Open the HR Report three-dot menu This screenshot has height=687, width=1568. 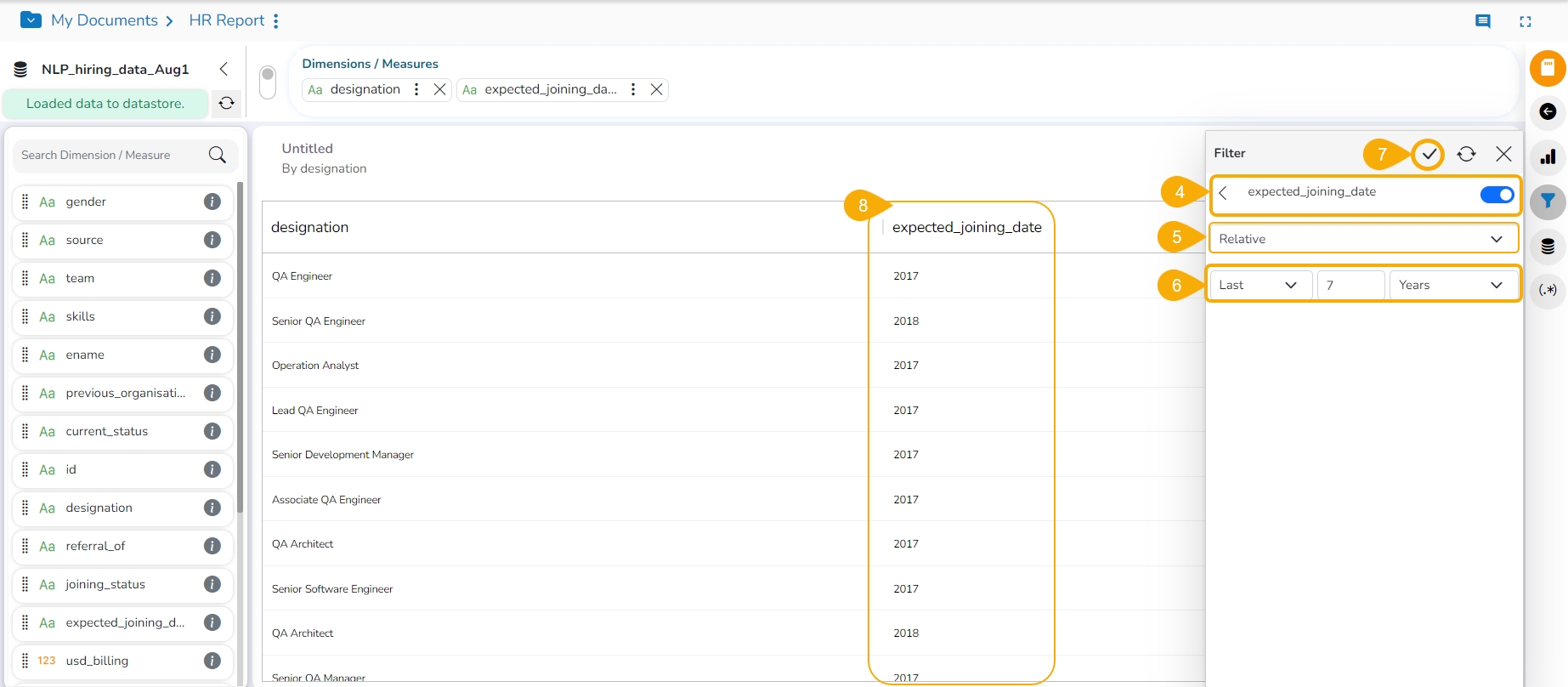click(x=276, y=21)
